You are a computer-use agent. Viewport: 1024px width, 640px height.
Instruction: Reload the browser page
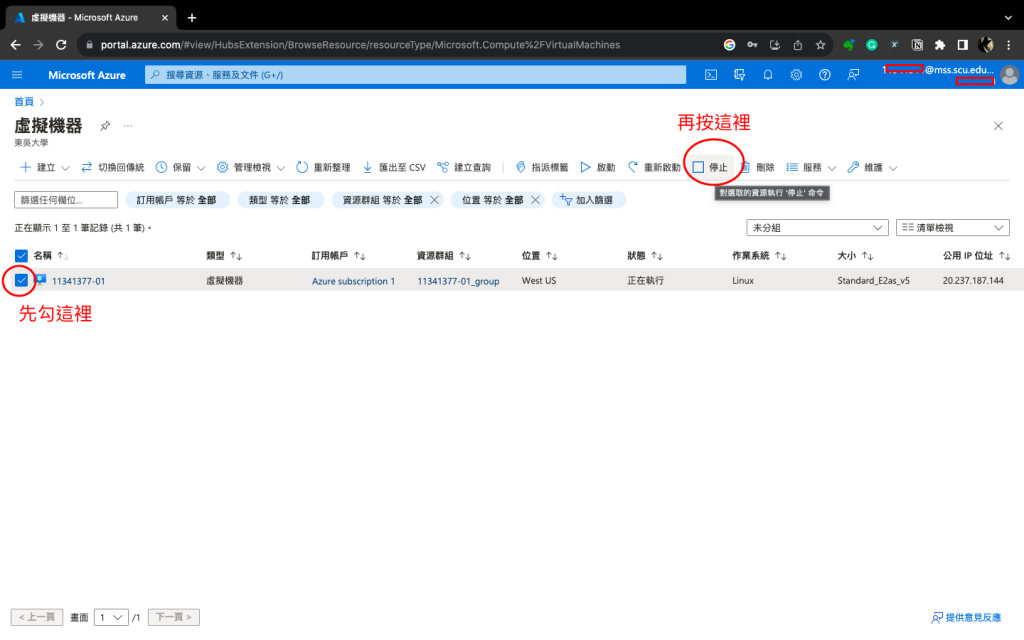(61, 45)
